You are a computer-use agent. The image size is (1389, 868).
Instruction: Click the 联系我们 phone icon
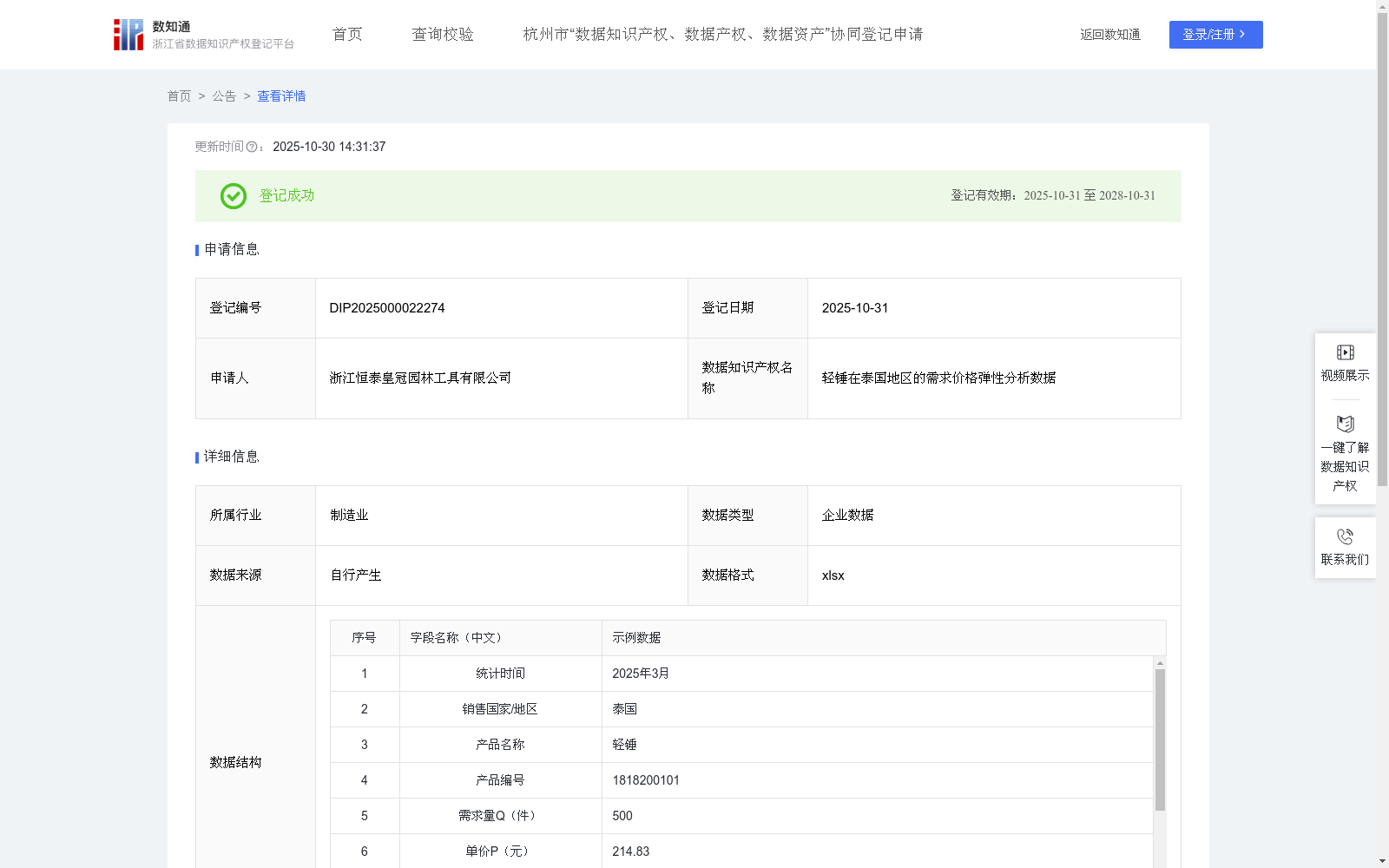pyautogui.click(x=1345, y=536)
